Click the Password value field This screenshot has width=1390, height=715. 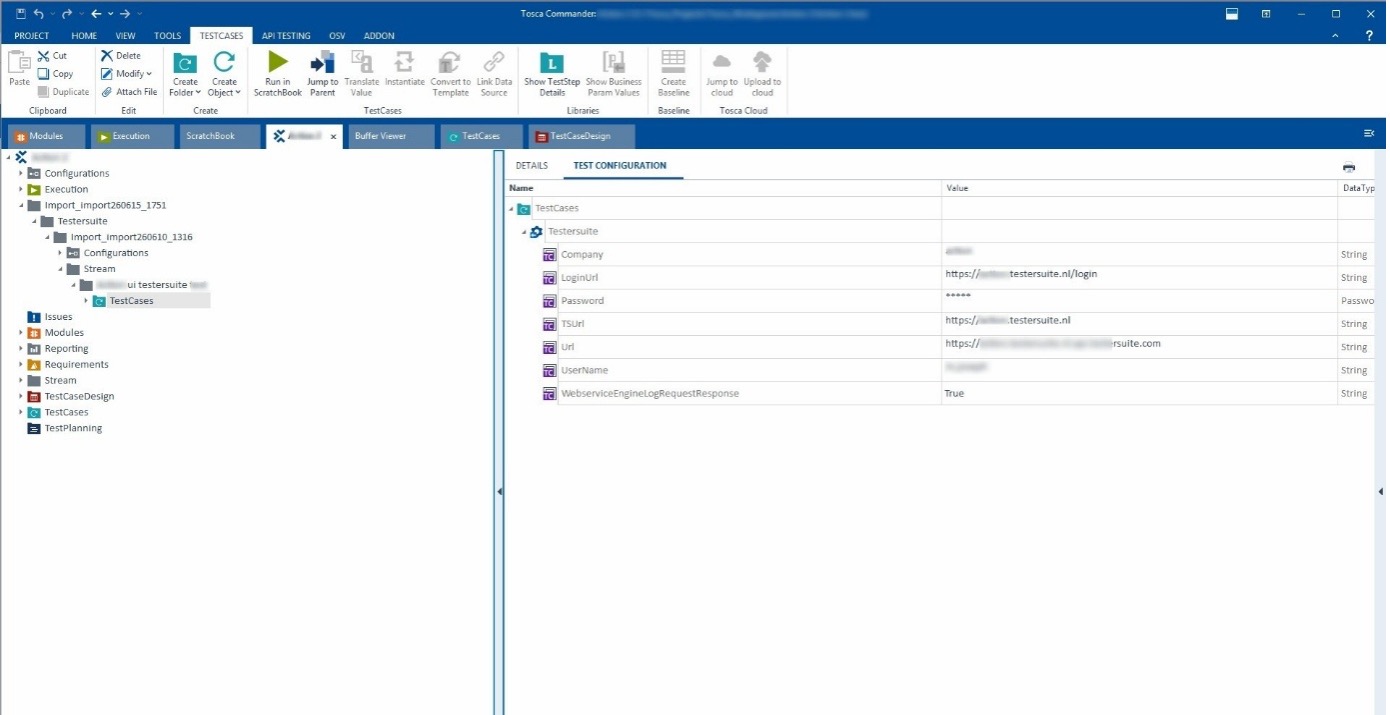(1139, 300)
